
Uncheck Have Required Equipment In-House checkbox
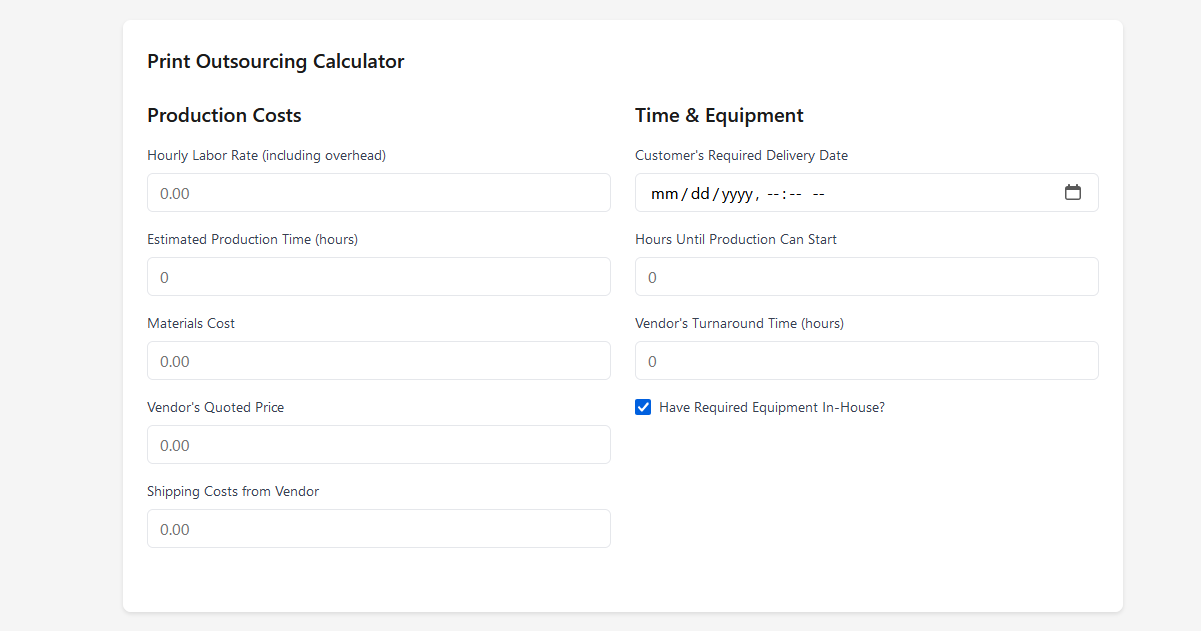pyautogui.click(x=643, y=407)
